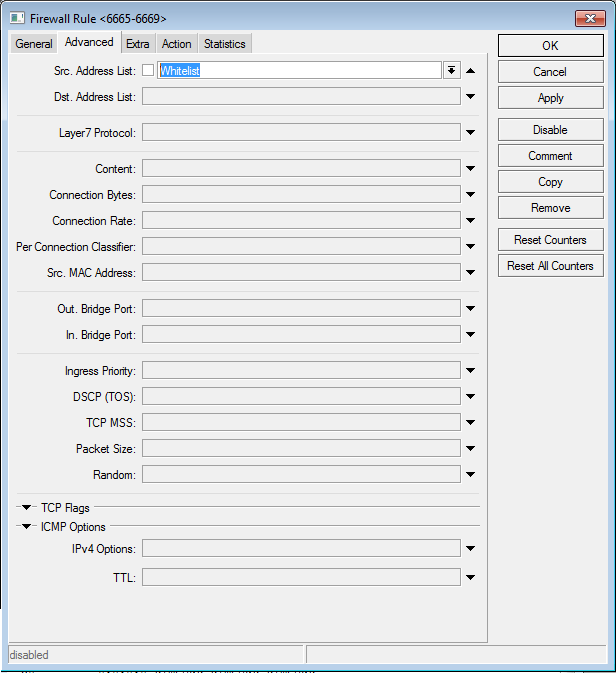The image size is (616, 673).
Task: Confirm with the OK button
Action: point(551,45)
